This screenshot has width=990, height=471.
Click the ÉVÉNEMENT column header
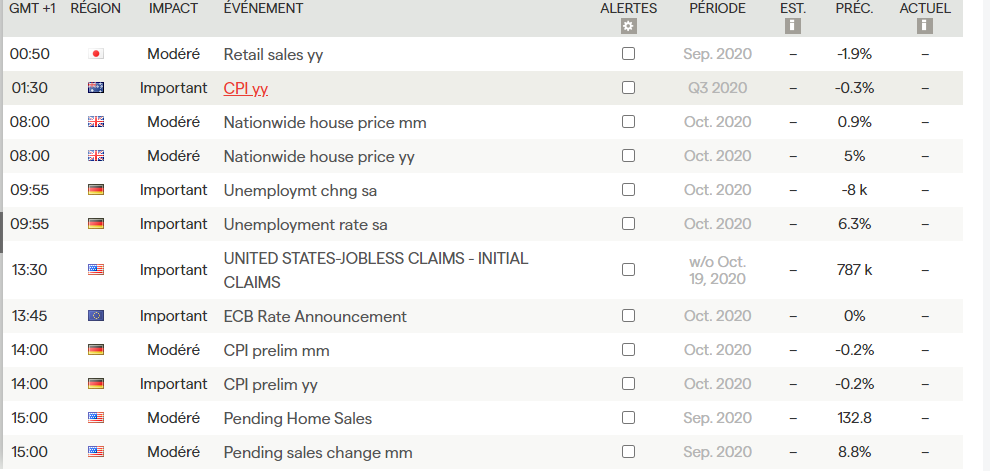(x=263, y=8)
